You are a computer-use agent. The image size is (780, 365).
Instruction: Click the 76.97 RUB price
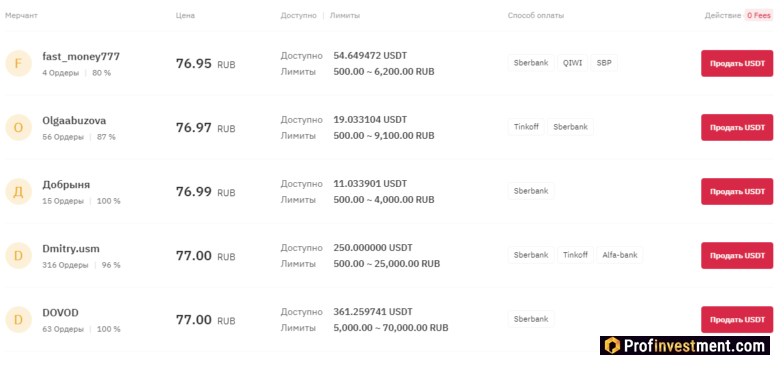[x=205, y=128]
